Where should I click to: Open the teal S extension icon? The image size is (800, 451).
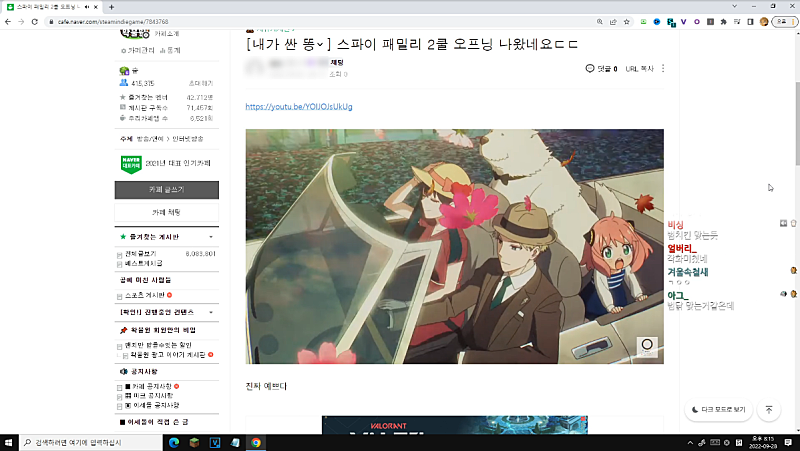click(x=671, y=22)
